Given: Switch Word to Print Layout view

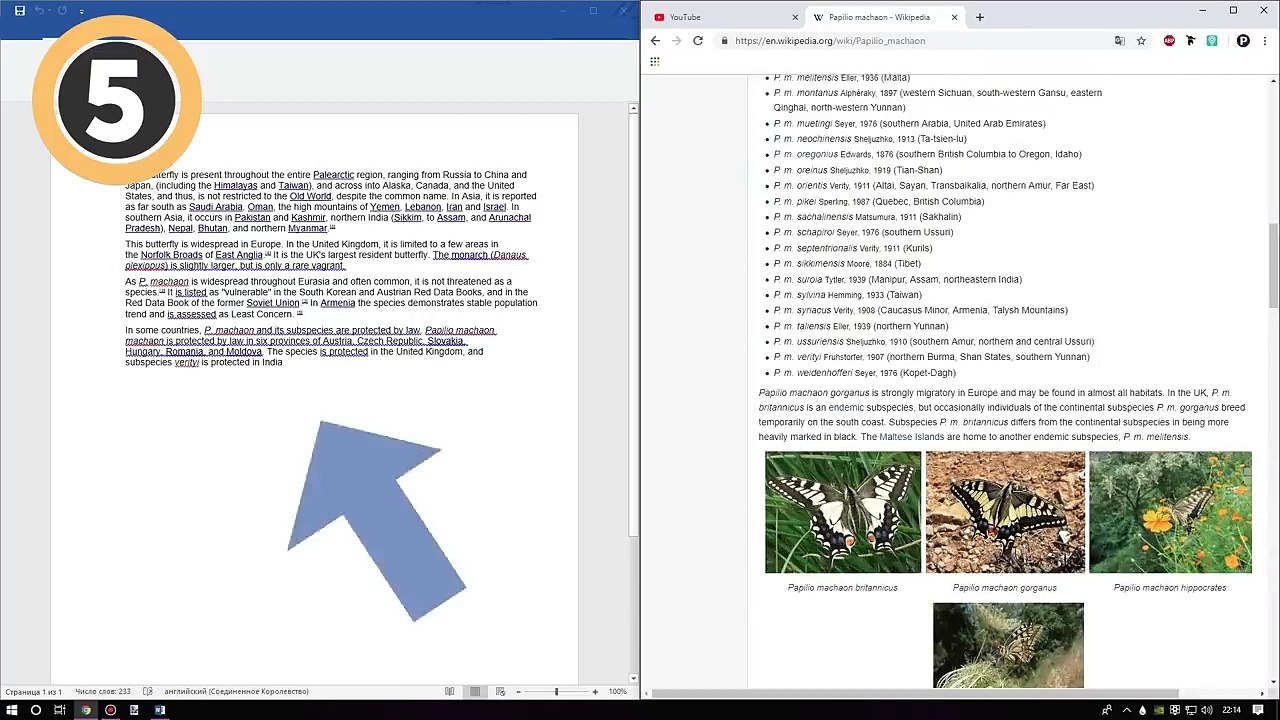Looking at the screenshot, I should tap(475, 692).
